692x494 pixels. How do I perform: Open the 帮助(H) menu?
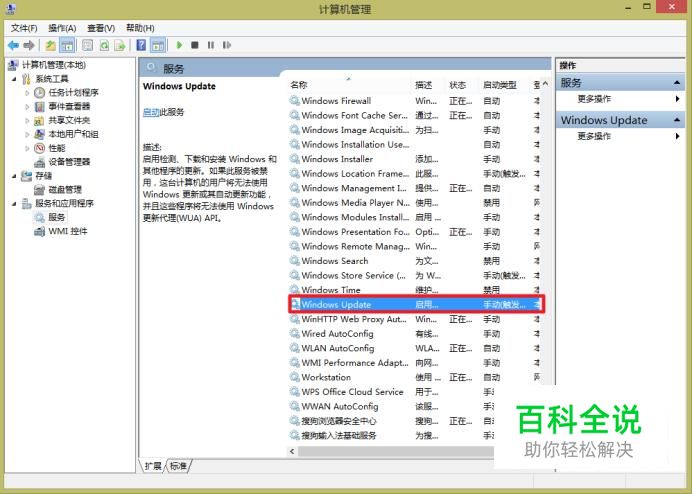point(140,28)
